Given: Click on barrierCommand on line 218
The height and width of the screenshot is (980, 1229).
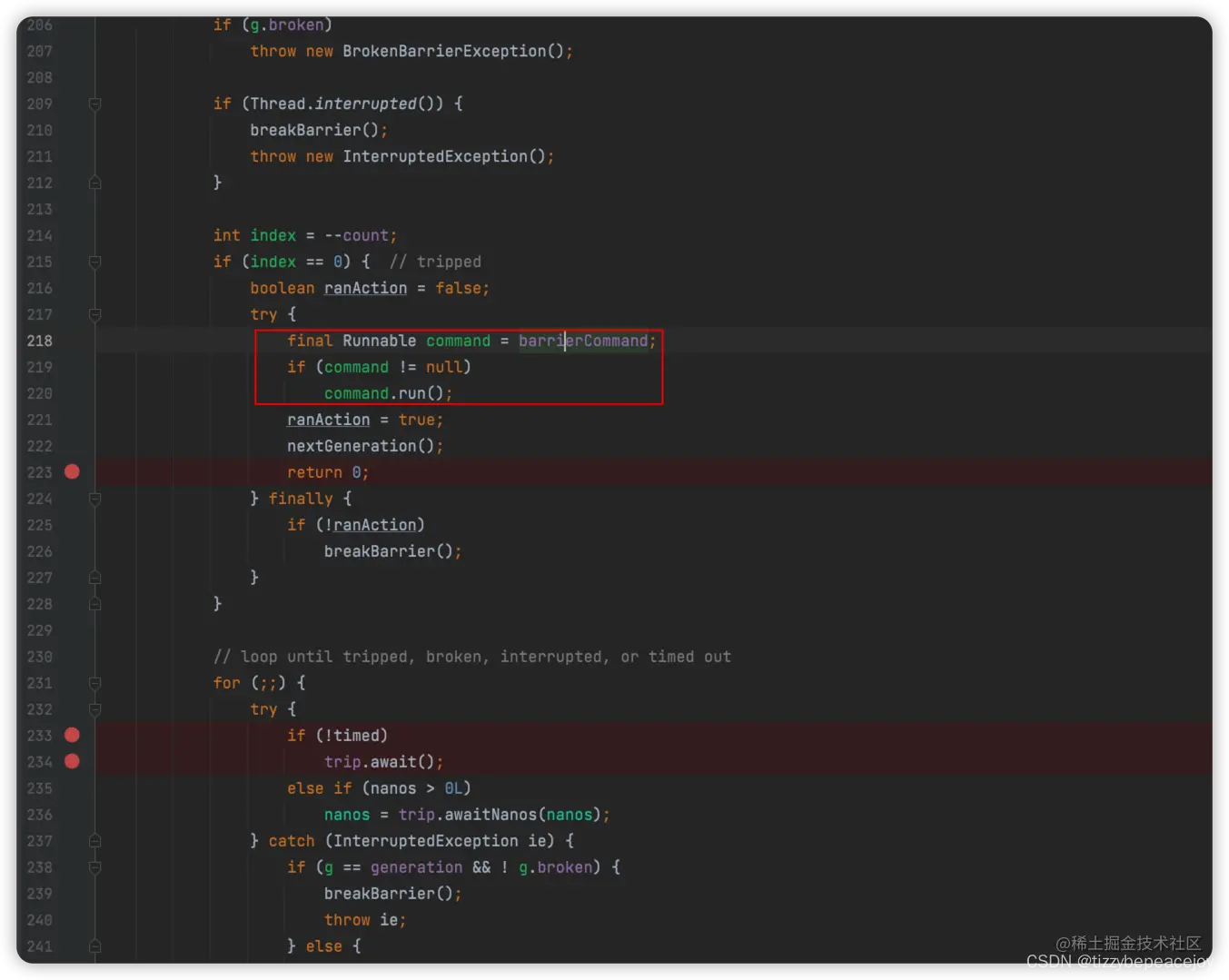Looking at the screenshot, I should click(x=583, y=341).
